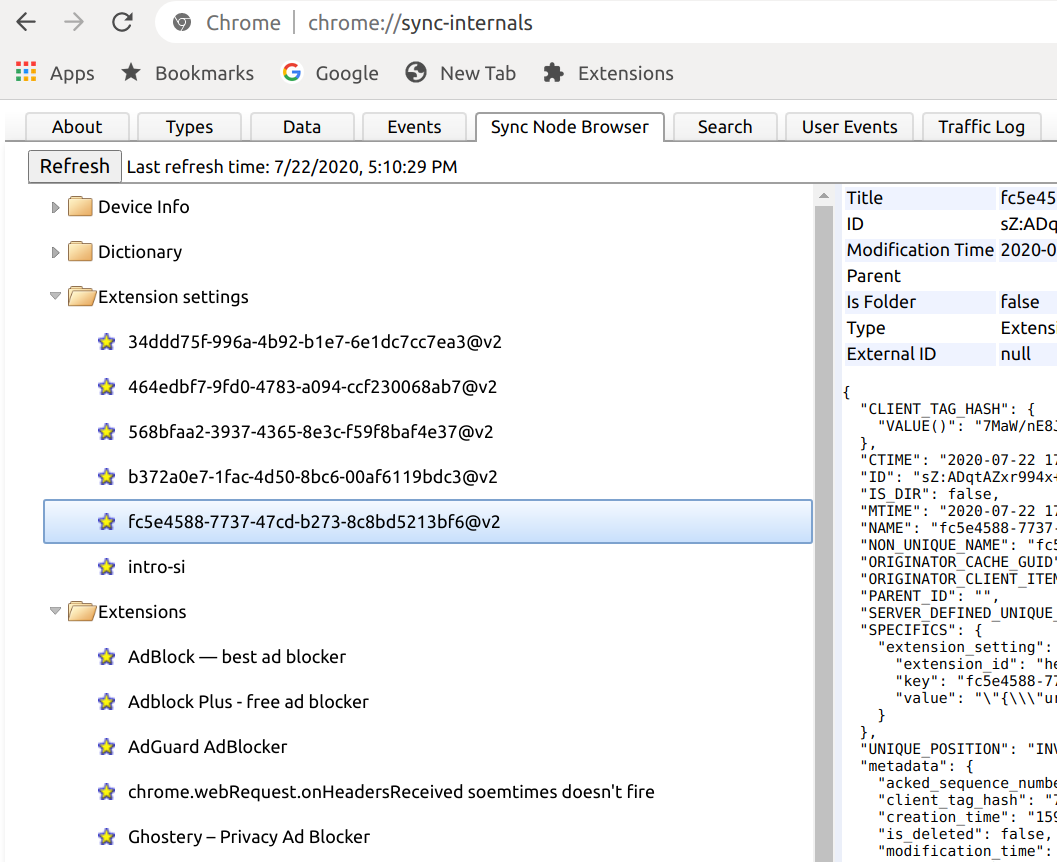
Task: Click the Google G icon in bookmarks bar
Action: [x=290, y=71]
